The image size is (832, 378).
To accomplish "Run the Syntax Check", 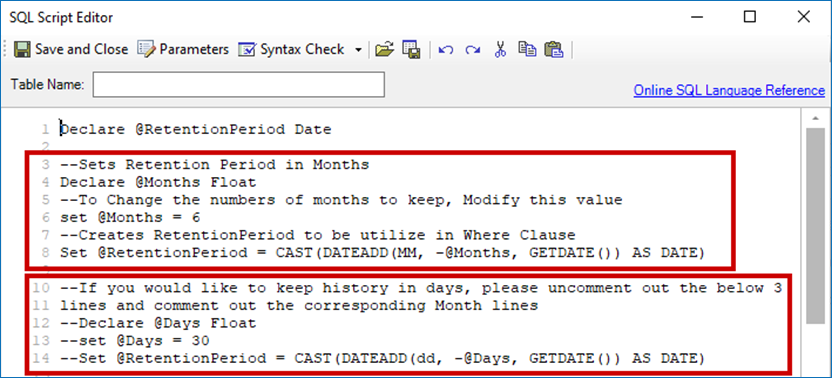I will pyautogui.click(x=292, y=49).
